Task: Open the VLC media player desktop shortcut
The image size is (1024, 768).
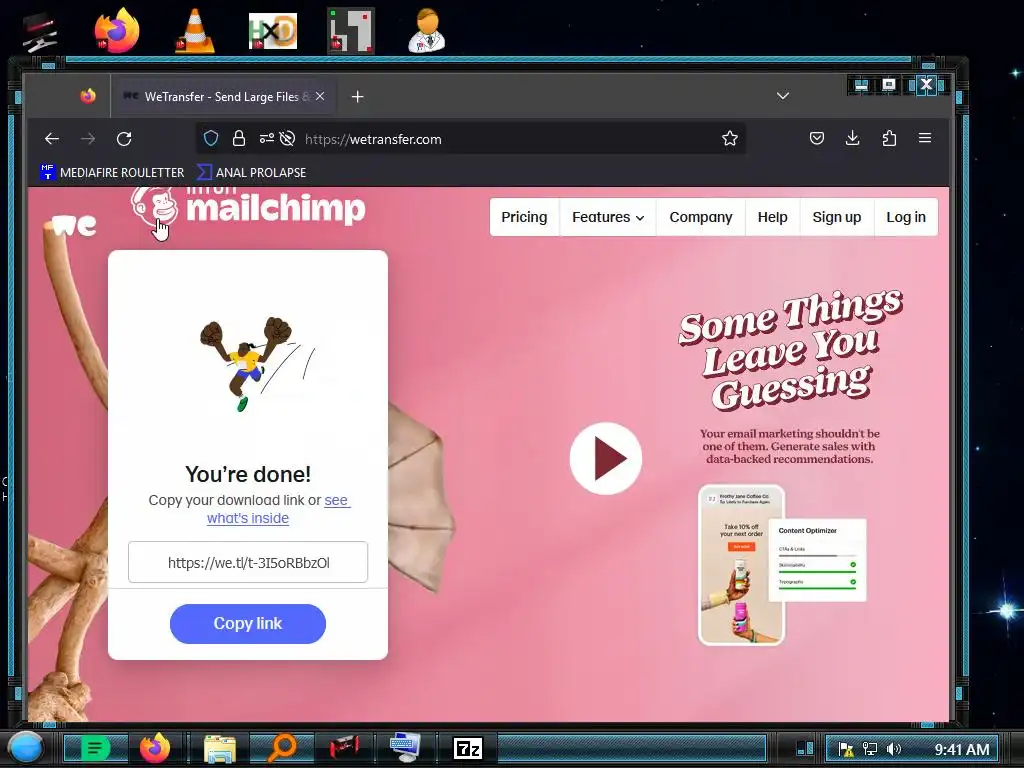Action: (195, 30)
